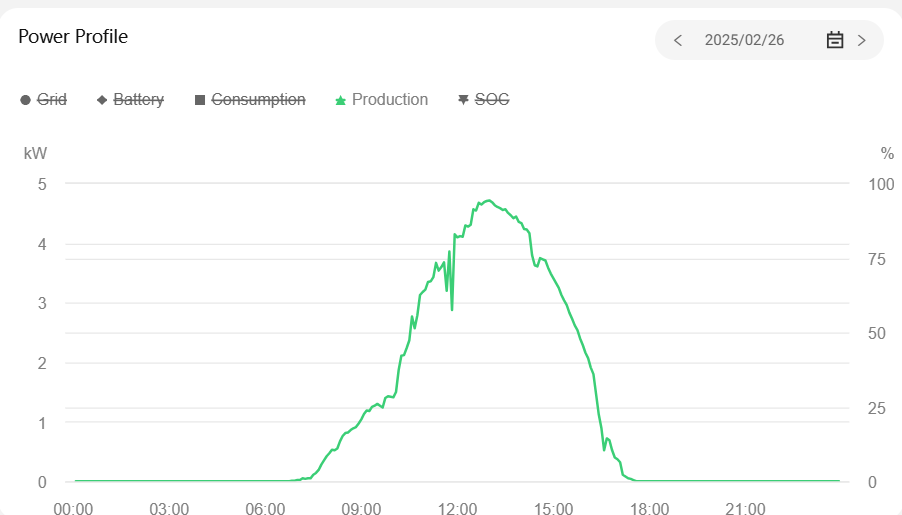The width and height of the screenshot is (902, 515).
Task: Show the Grid series via its label
Action: pos(52,100)
